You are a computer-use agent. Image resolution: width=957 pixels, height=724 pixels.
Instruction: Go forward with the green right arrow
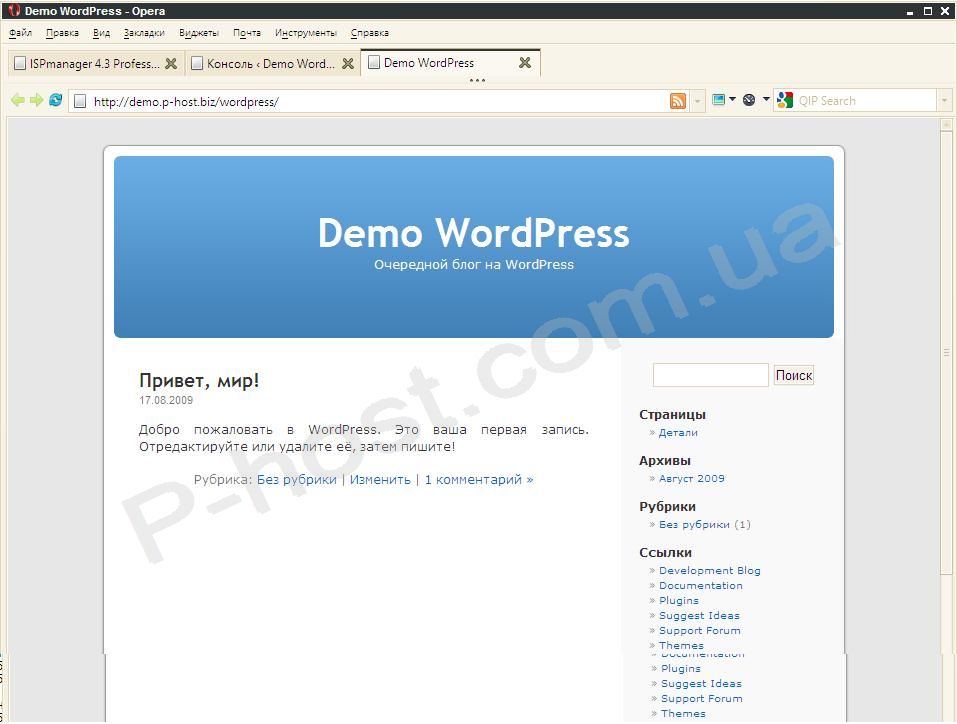click(x=37, y=100)
